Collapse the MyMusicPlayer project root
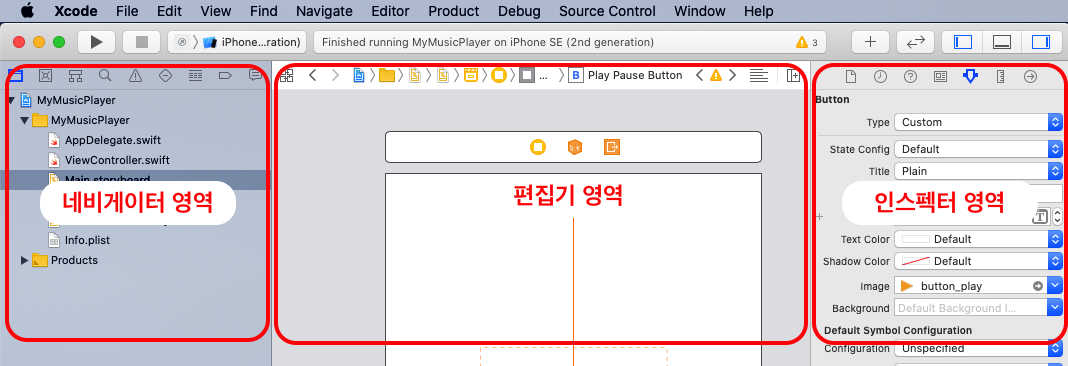This screenshot has height=366, width=1068. coord(11,101)
